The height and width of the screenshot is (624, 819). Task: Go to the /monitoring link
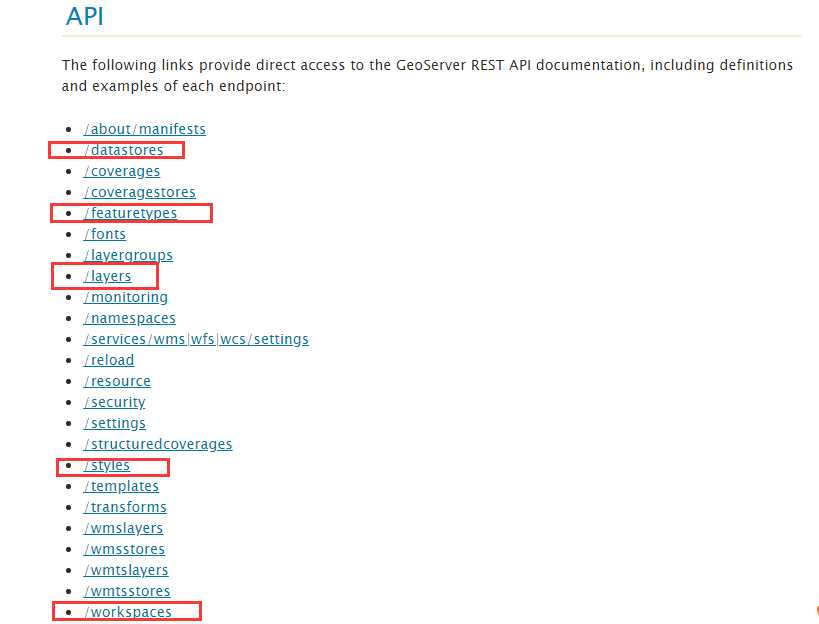(125, 297)
